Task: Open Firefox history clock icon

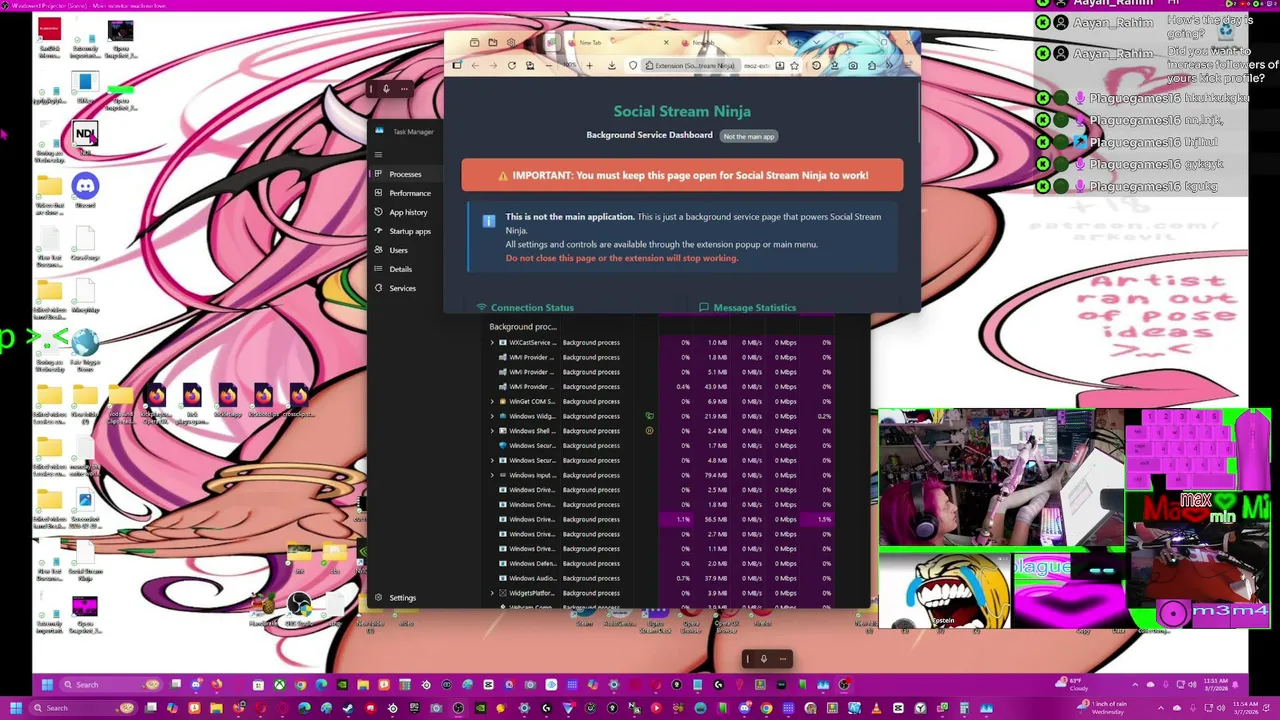Action: click(x=816, y=65)
